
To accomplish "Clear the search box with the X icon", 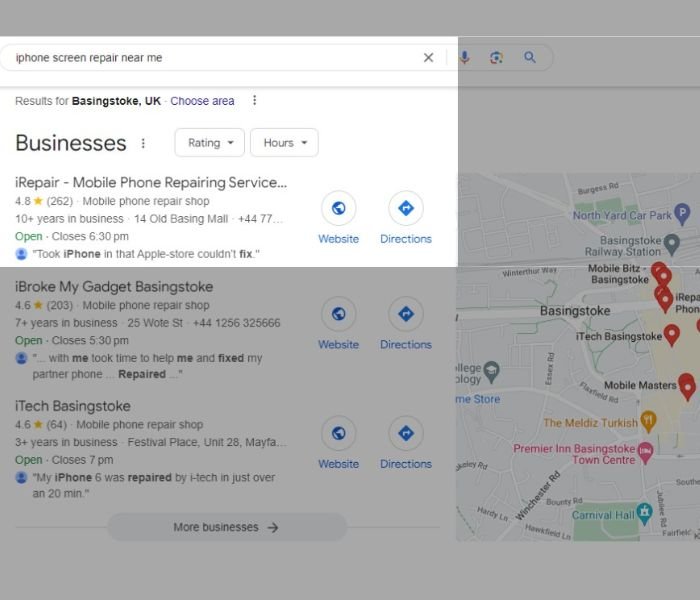I will 428,58.
